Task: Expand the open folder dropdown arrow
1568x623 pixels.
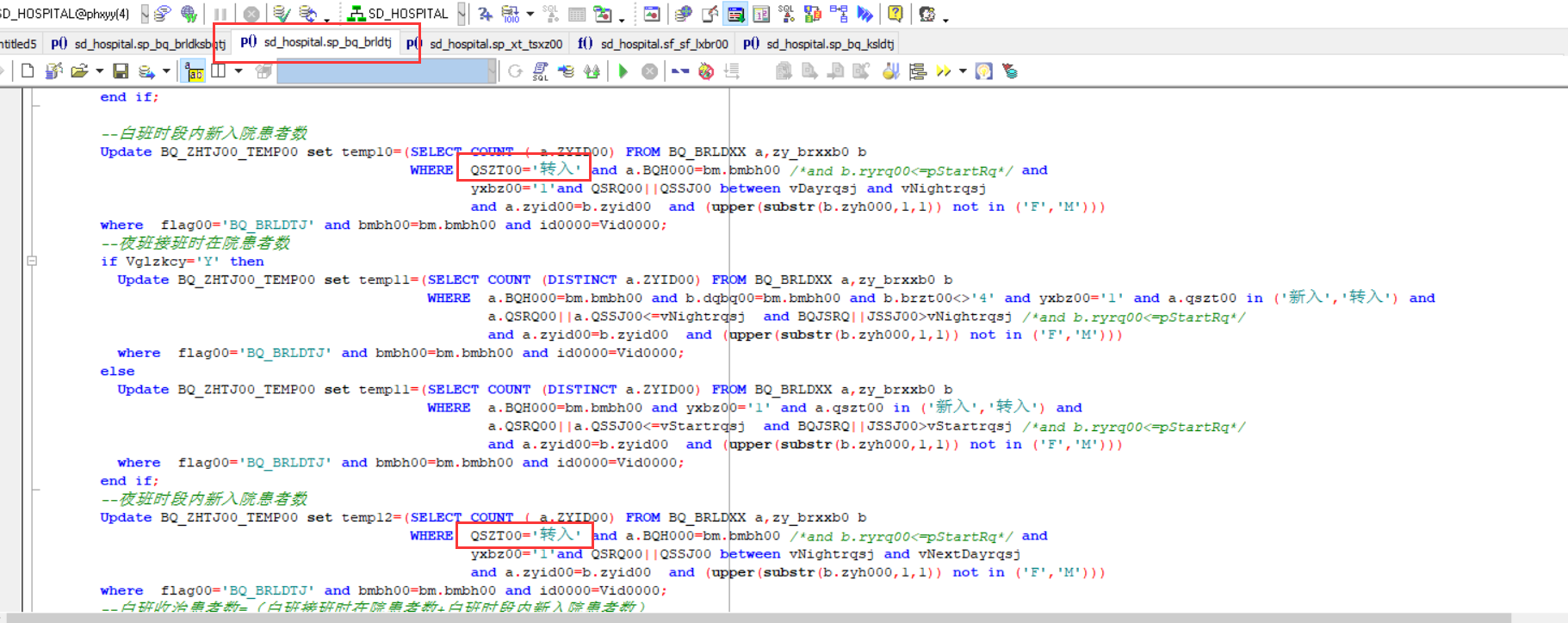Action: tap(100, 71)
